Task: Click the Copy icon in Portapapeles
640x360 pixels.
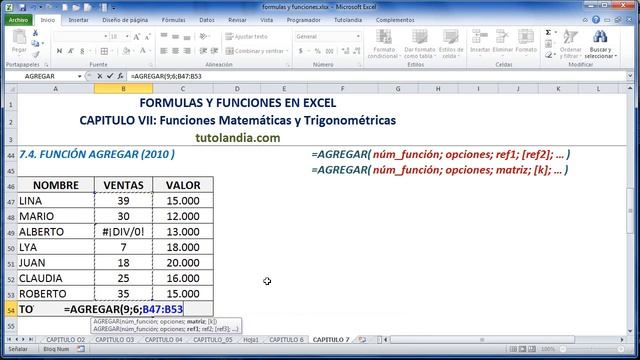Action: tap(36, 43)
